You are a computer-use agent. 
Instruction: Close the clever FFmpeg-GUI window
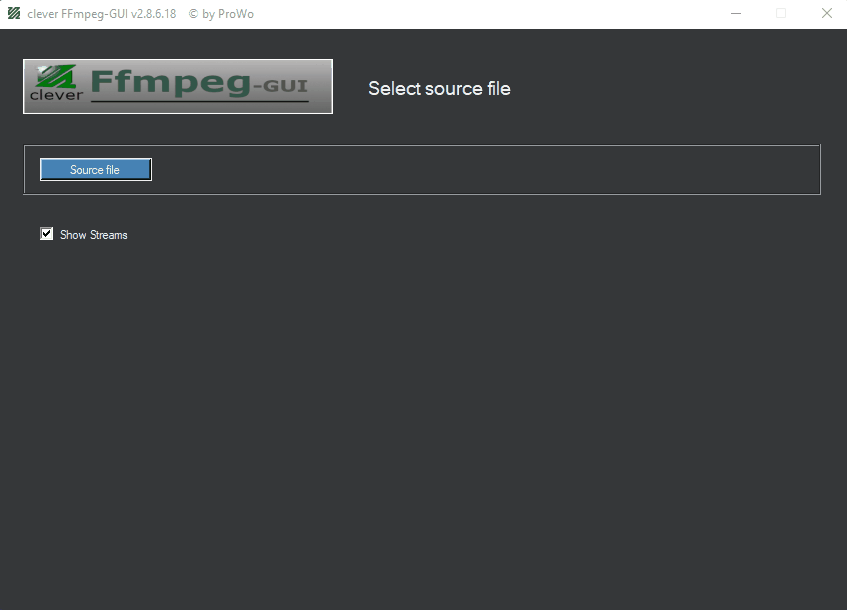826,14
